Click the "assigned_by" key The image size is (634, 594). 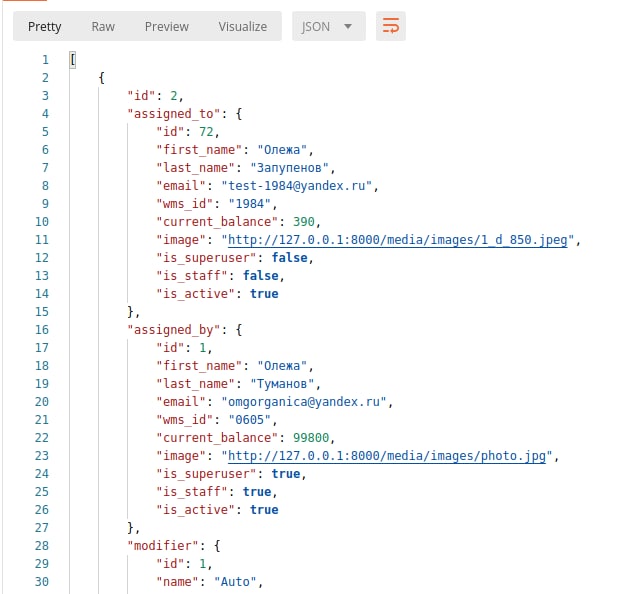point(174,330)
